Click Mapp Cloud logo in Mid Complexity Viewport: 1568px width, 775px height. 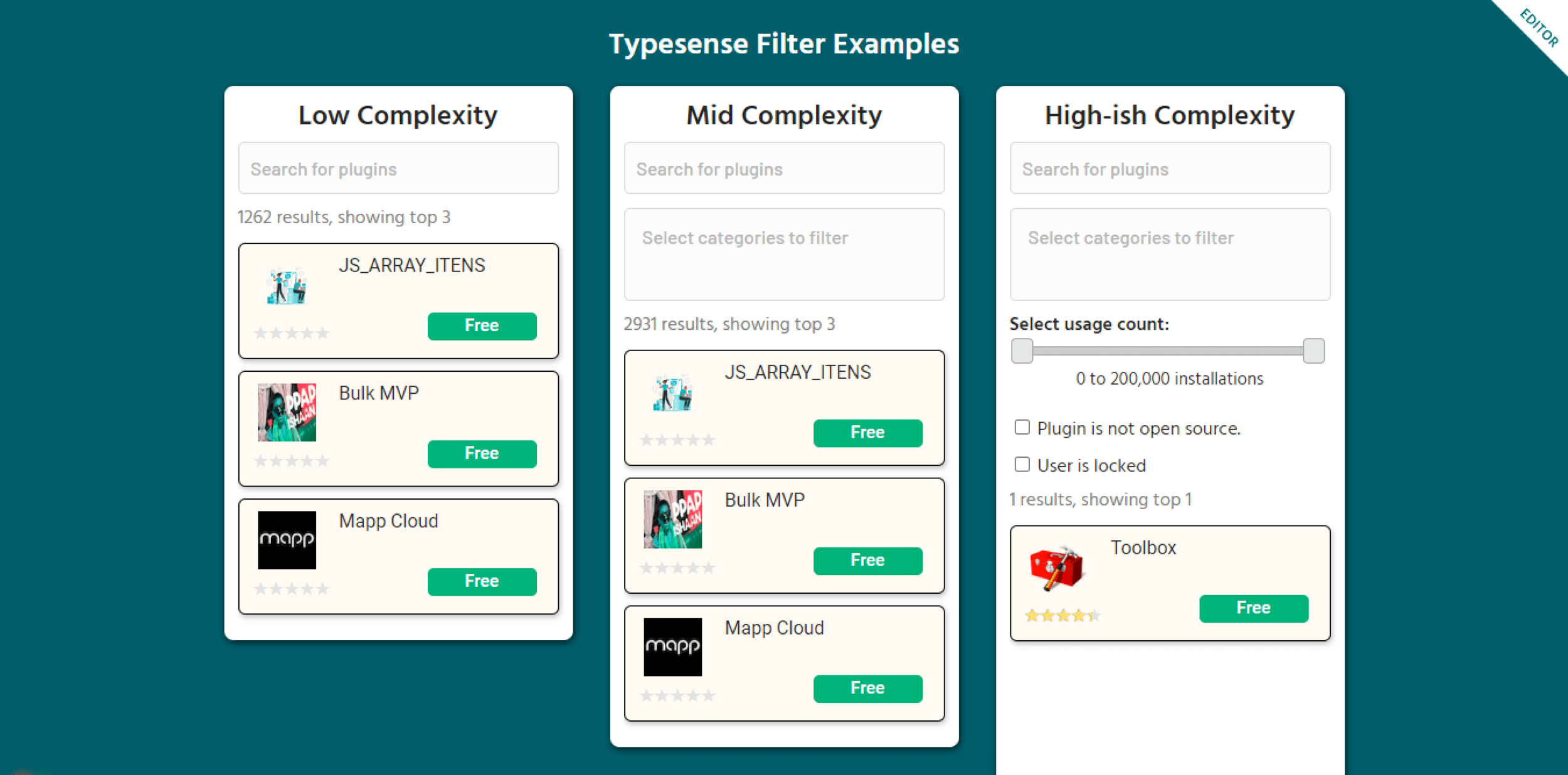point(672,646)
